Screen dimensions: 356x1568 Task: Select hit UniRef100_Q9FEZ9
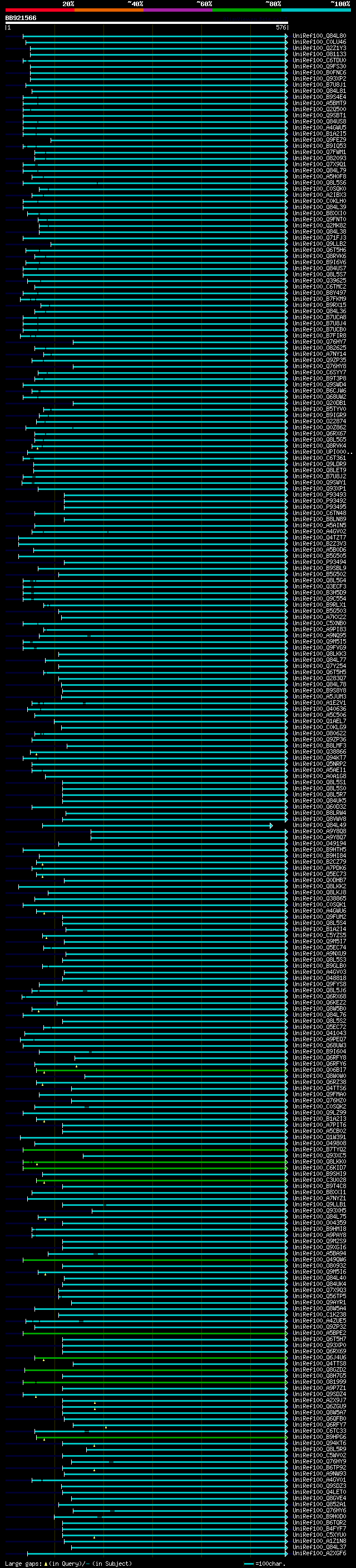[x=319, y=140]
